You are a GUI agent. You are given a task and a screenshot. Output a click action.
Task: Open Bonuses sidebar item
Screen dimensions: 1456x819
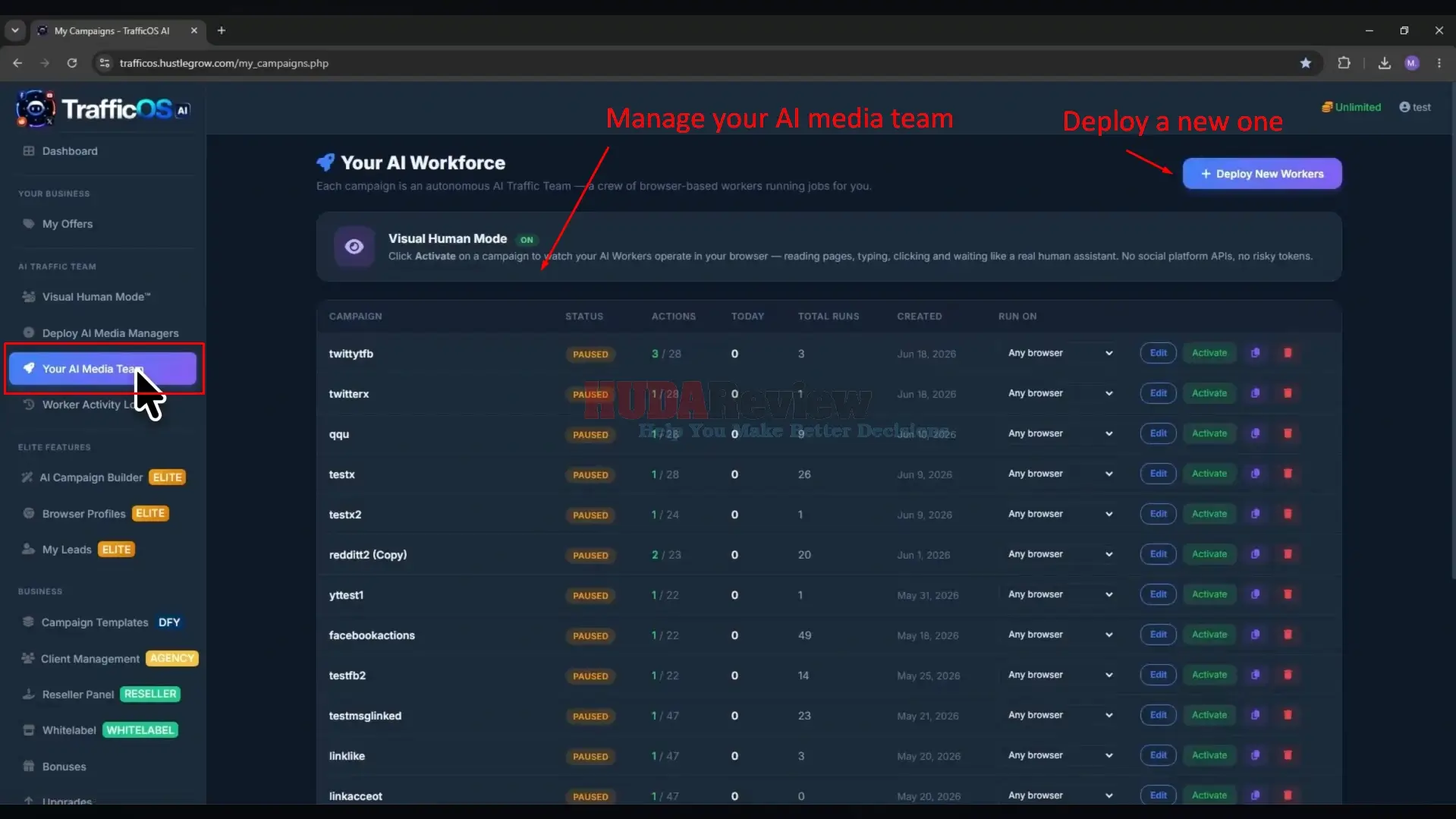pyautogui.click(x=102, y=767)
